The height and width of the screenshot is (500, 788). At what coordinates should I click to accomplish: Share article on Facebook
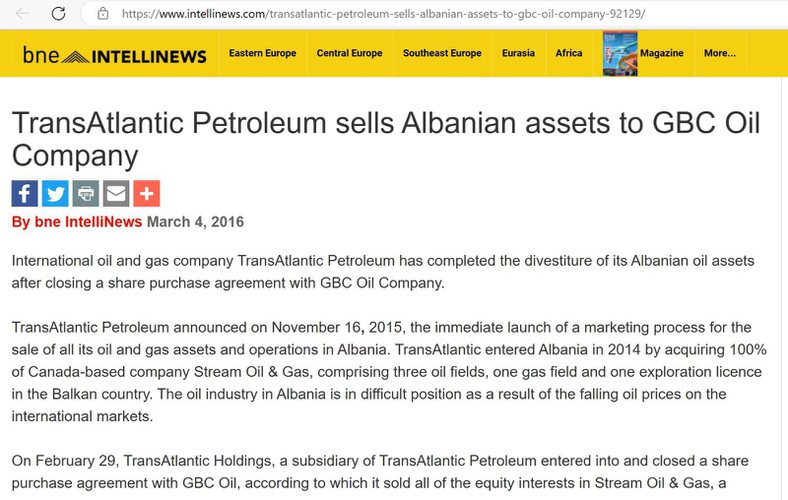[x=25, y=193]
